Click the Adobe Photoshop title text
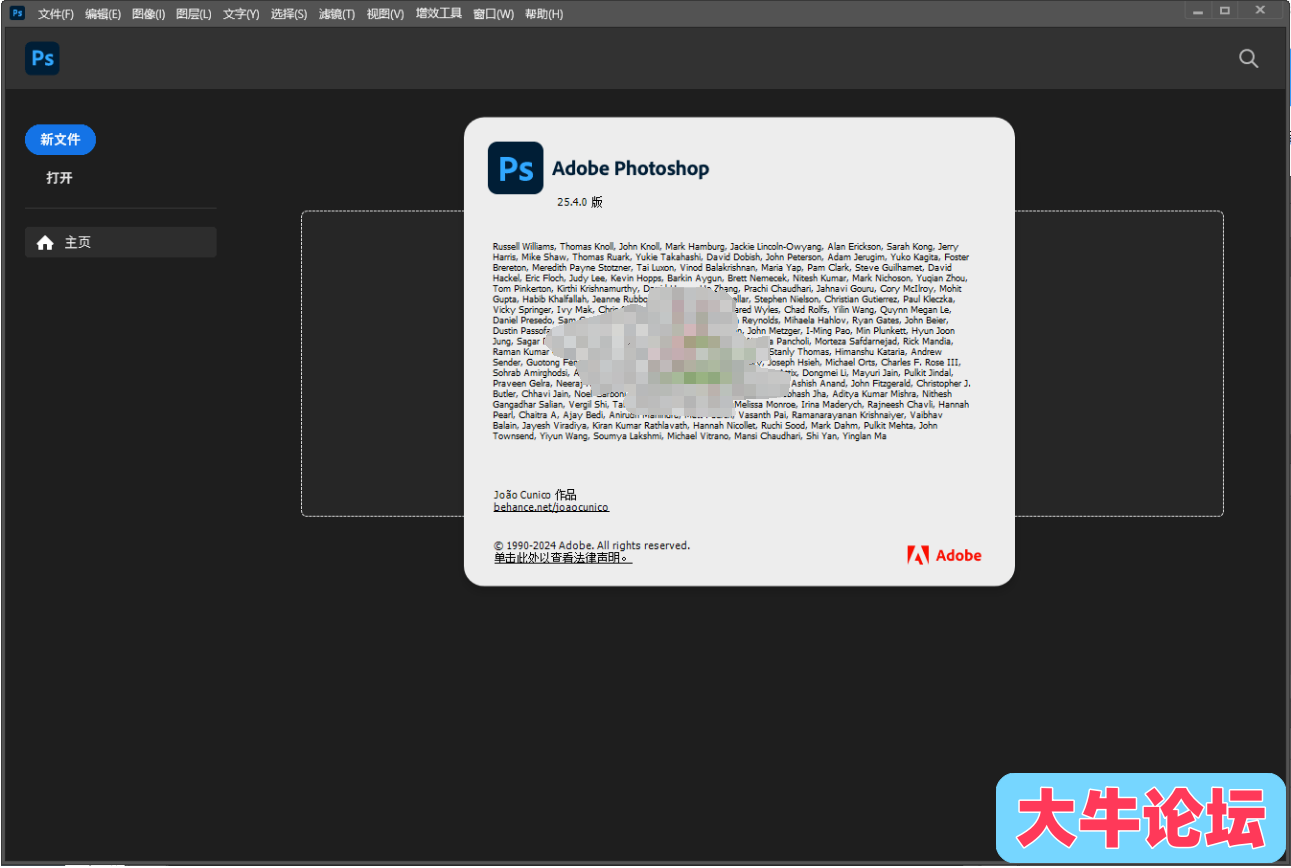Screen dimensions: 1291x868 pos(630,168)
